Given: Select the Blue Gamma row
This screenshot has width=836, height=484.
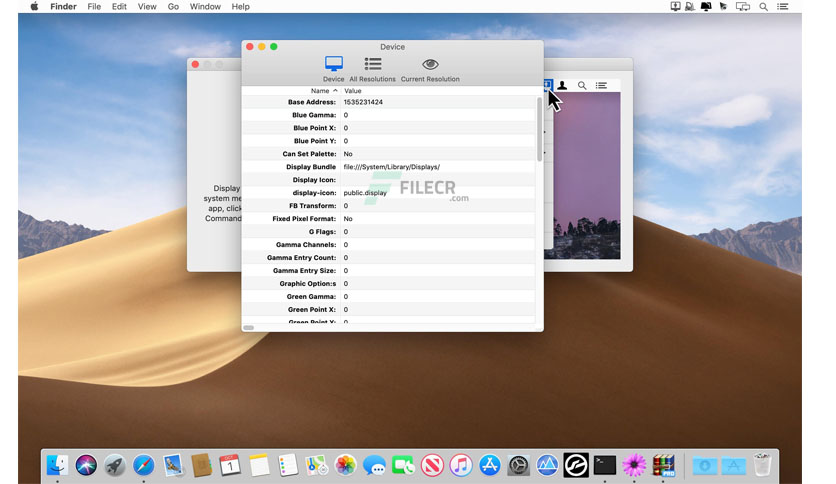Looking at the screenshot, I should pyautogui.click(x=389, y=115).
